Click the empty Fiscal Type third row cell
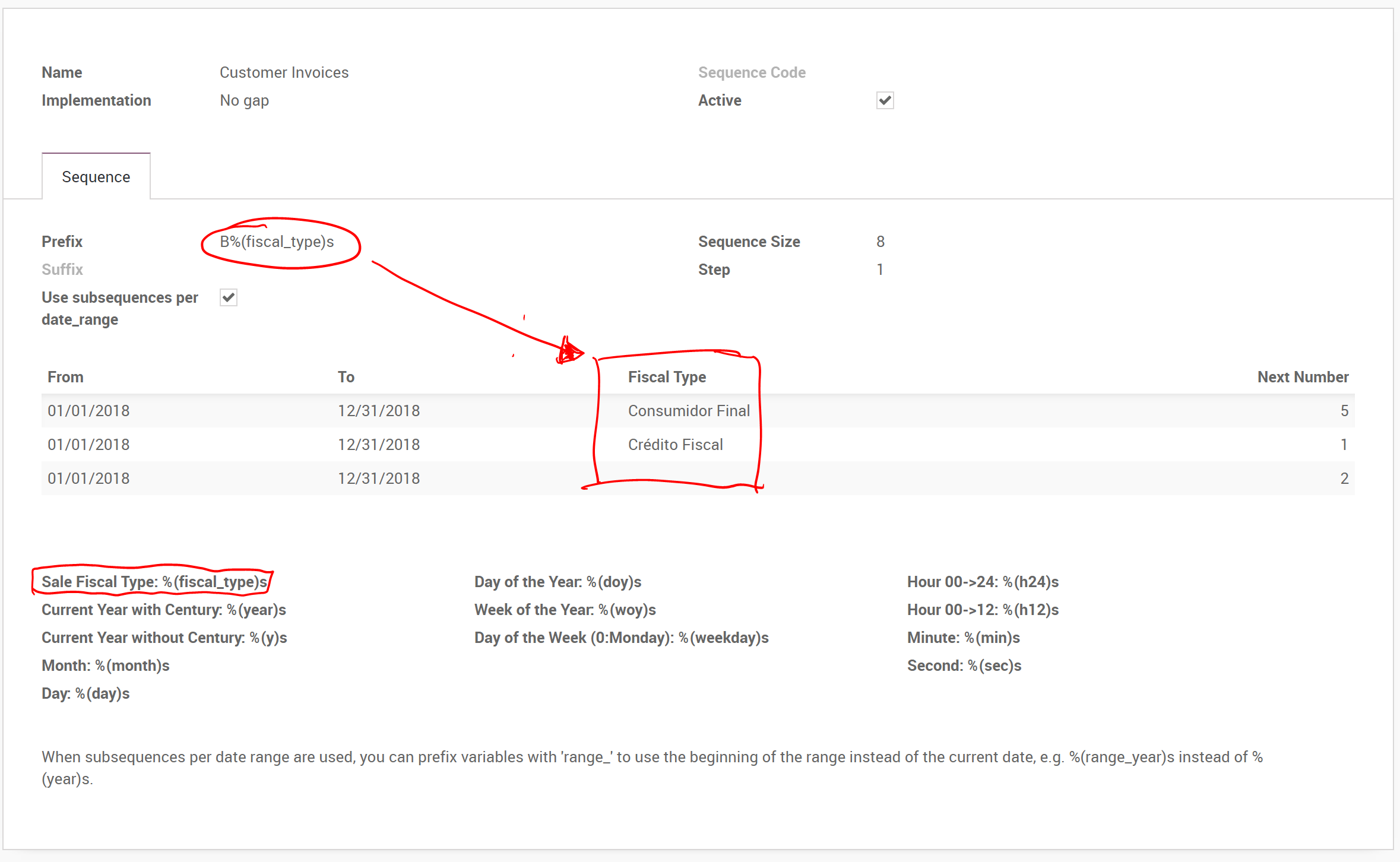The image size is (1400, 862). pos(677,478)
